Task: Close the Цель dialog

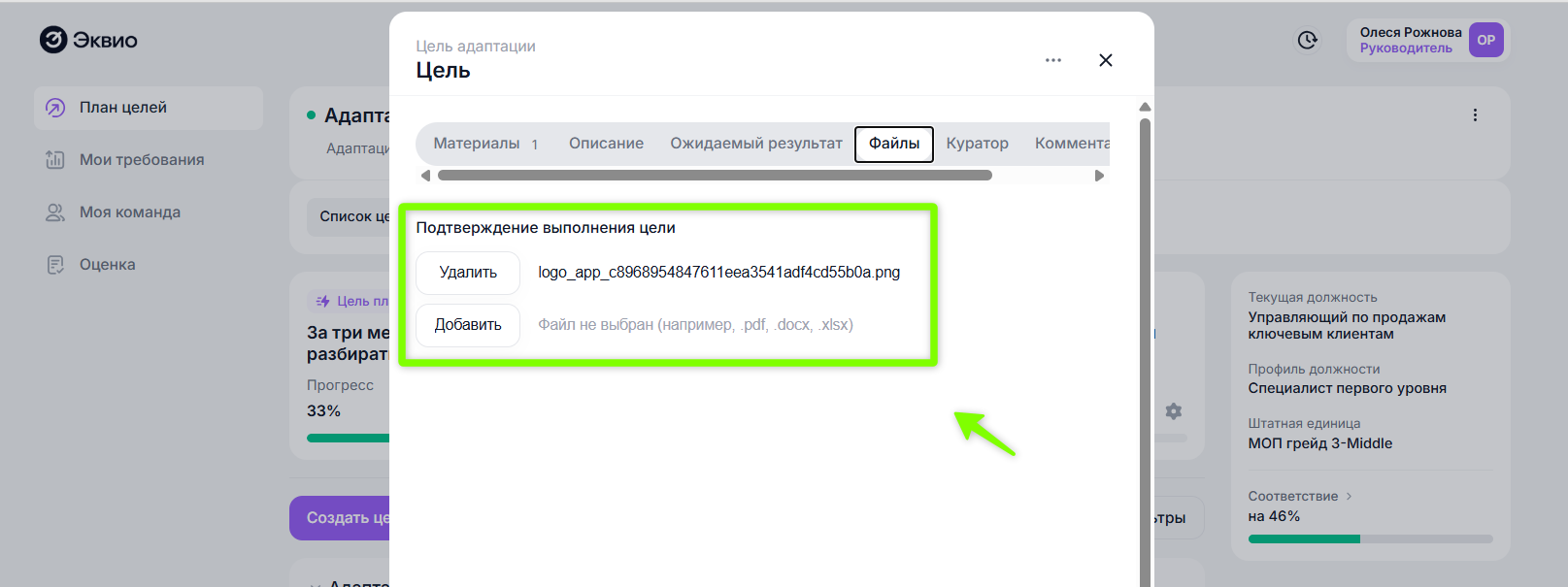Action: (1105, 60)
